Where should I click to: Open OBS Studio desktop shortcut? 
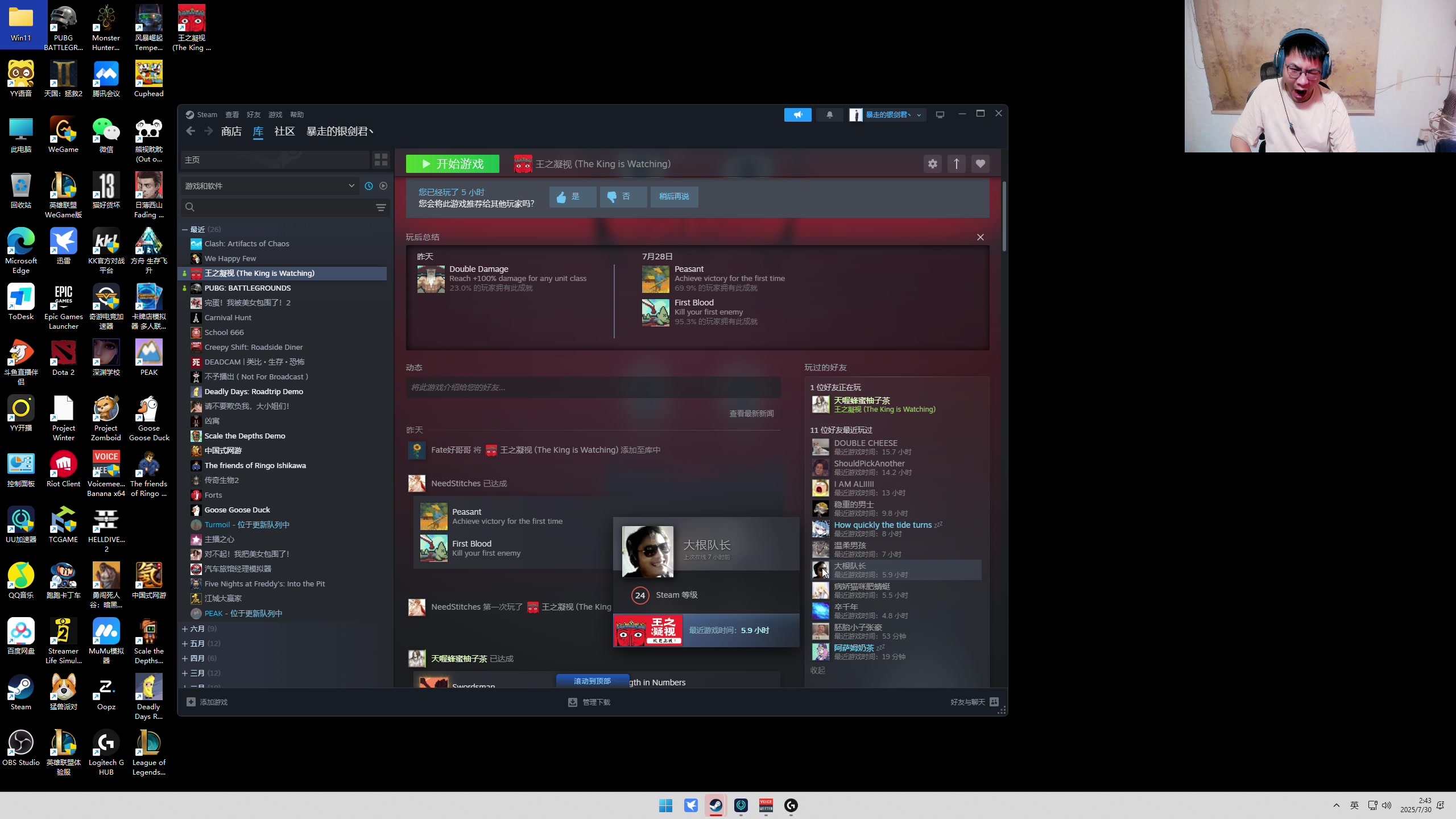pos(21,747)
